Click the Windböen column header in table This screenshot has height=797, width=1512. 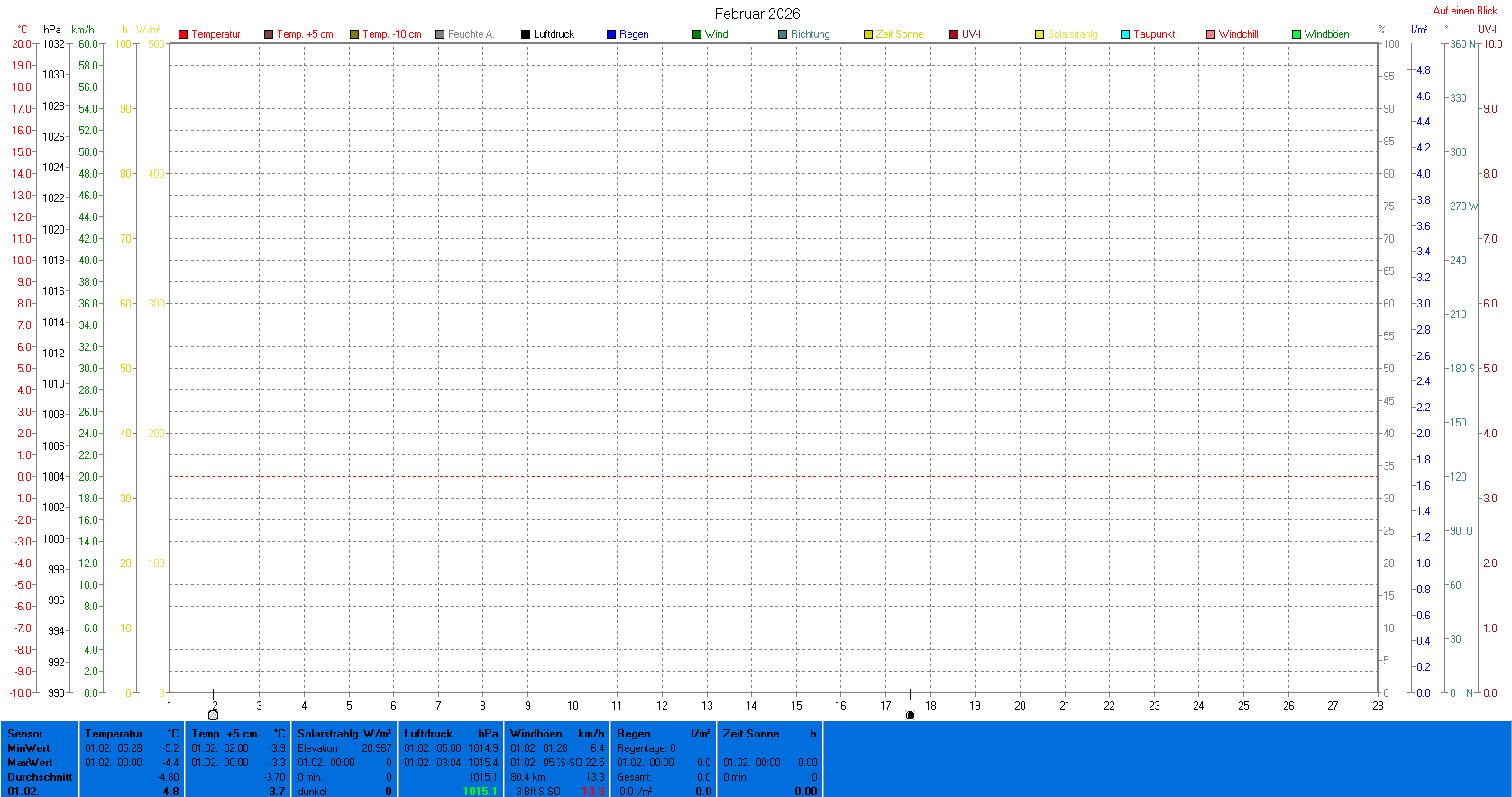click(x=536, y=734)
